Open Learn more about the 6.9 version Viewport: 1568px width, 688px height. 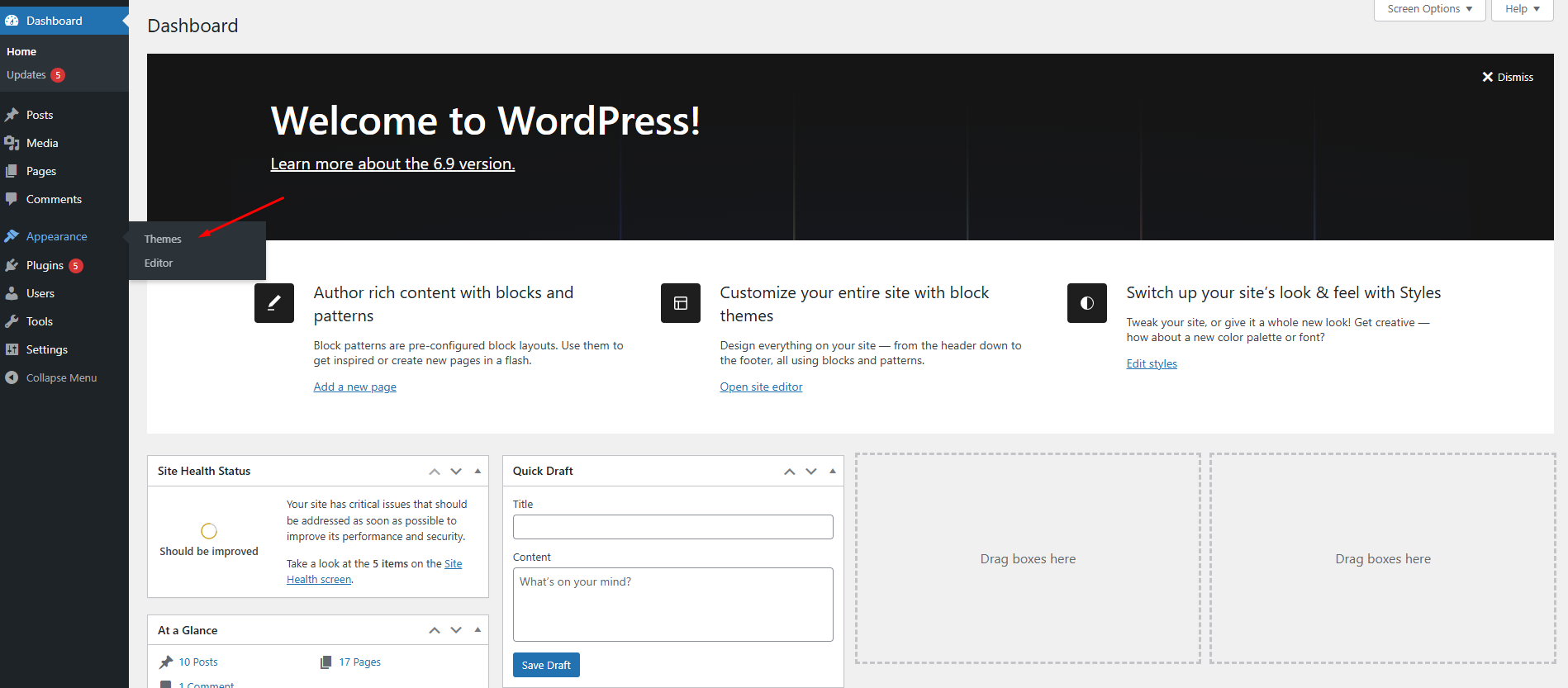tap(392, 164)
